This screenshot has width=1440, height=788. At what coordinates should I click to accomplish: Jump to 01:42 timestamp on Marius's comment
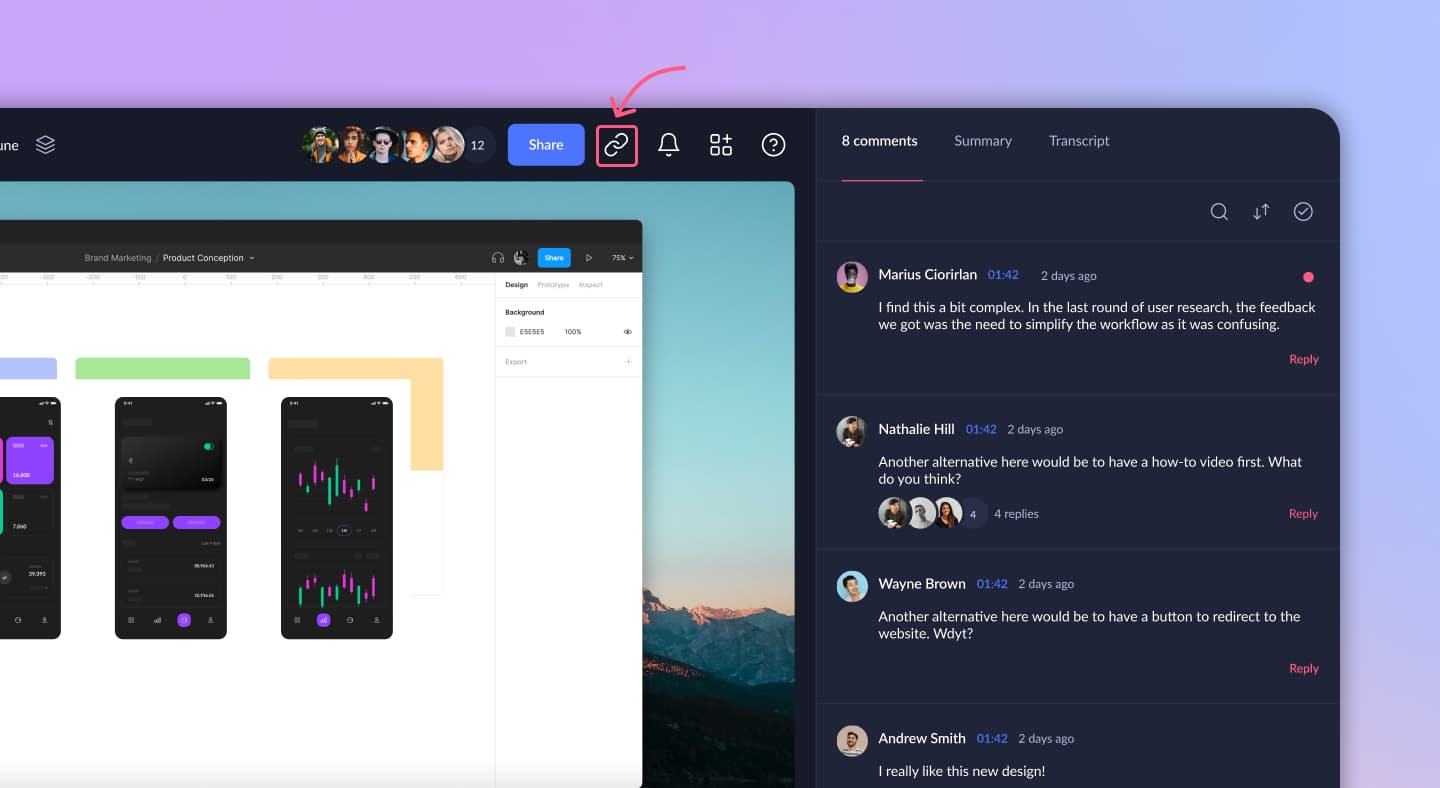[1003, 275]
